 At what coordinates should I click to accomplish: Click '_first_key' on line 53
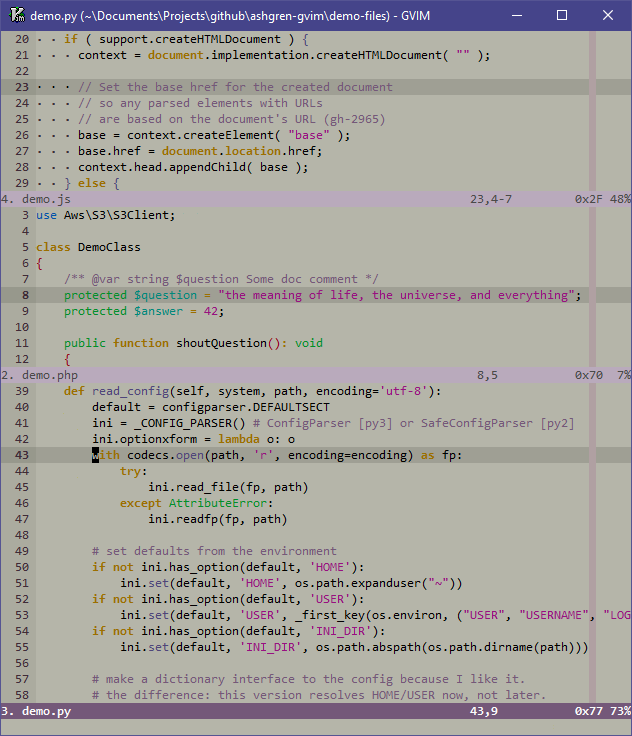330,615
